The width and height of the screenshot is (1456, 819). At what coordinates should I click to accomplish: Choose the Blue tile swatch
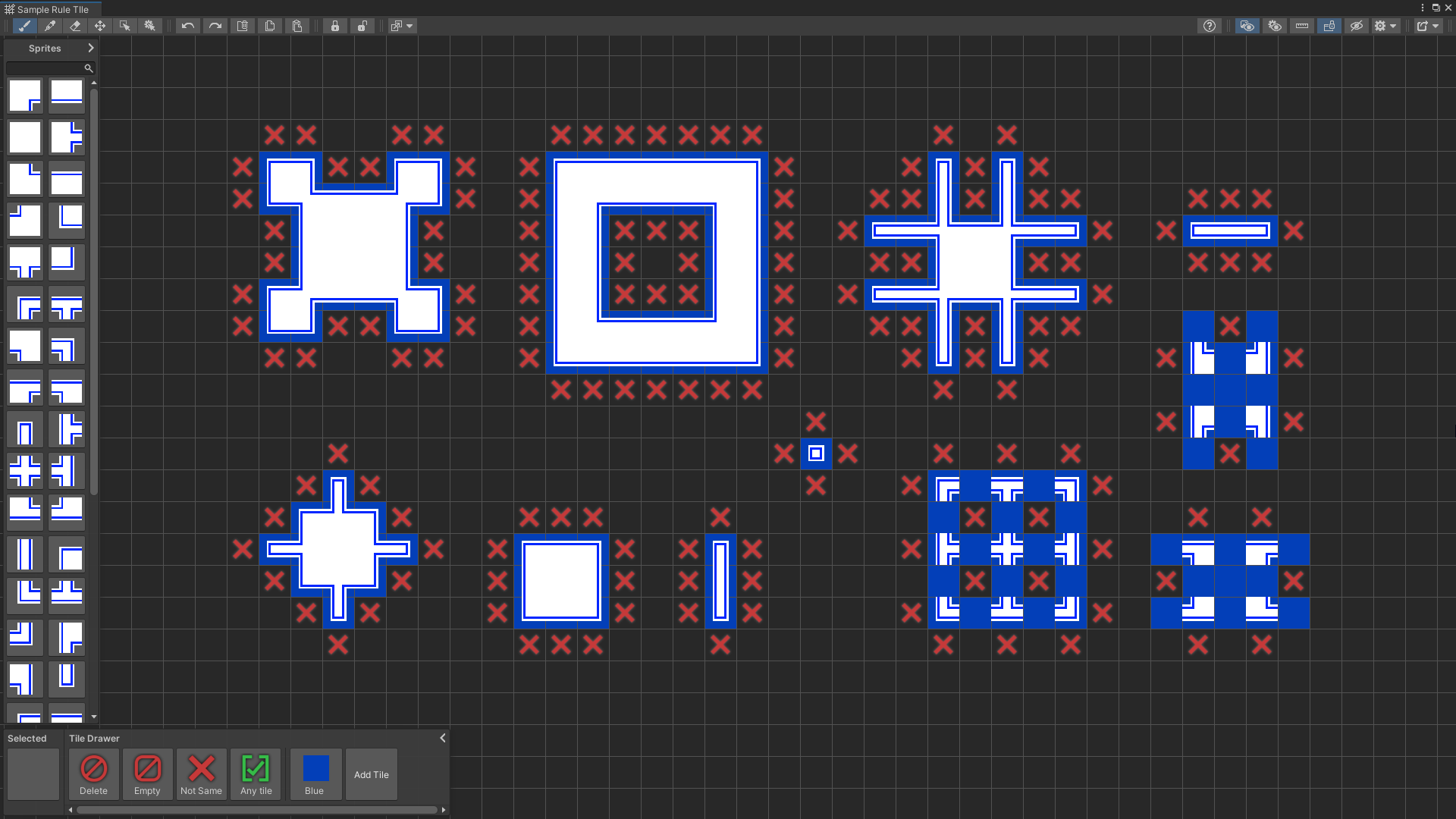(315, 774)
